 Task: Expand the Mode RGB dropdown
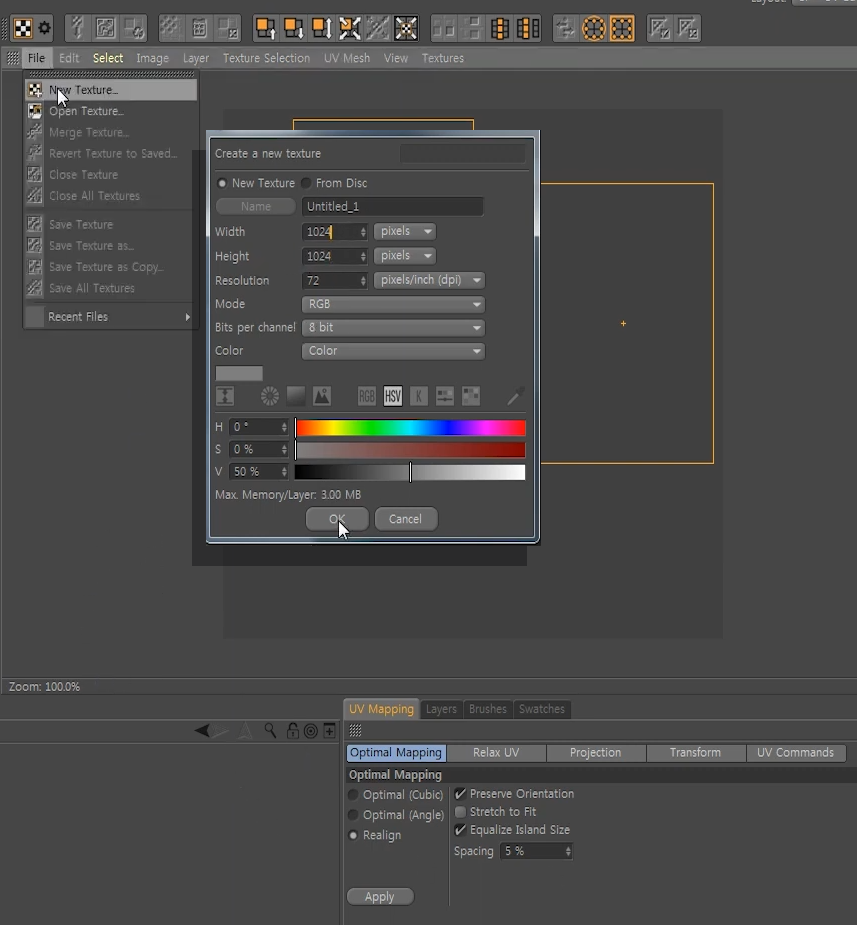393,304
